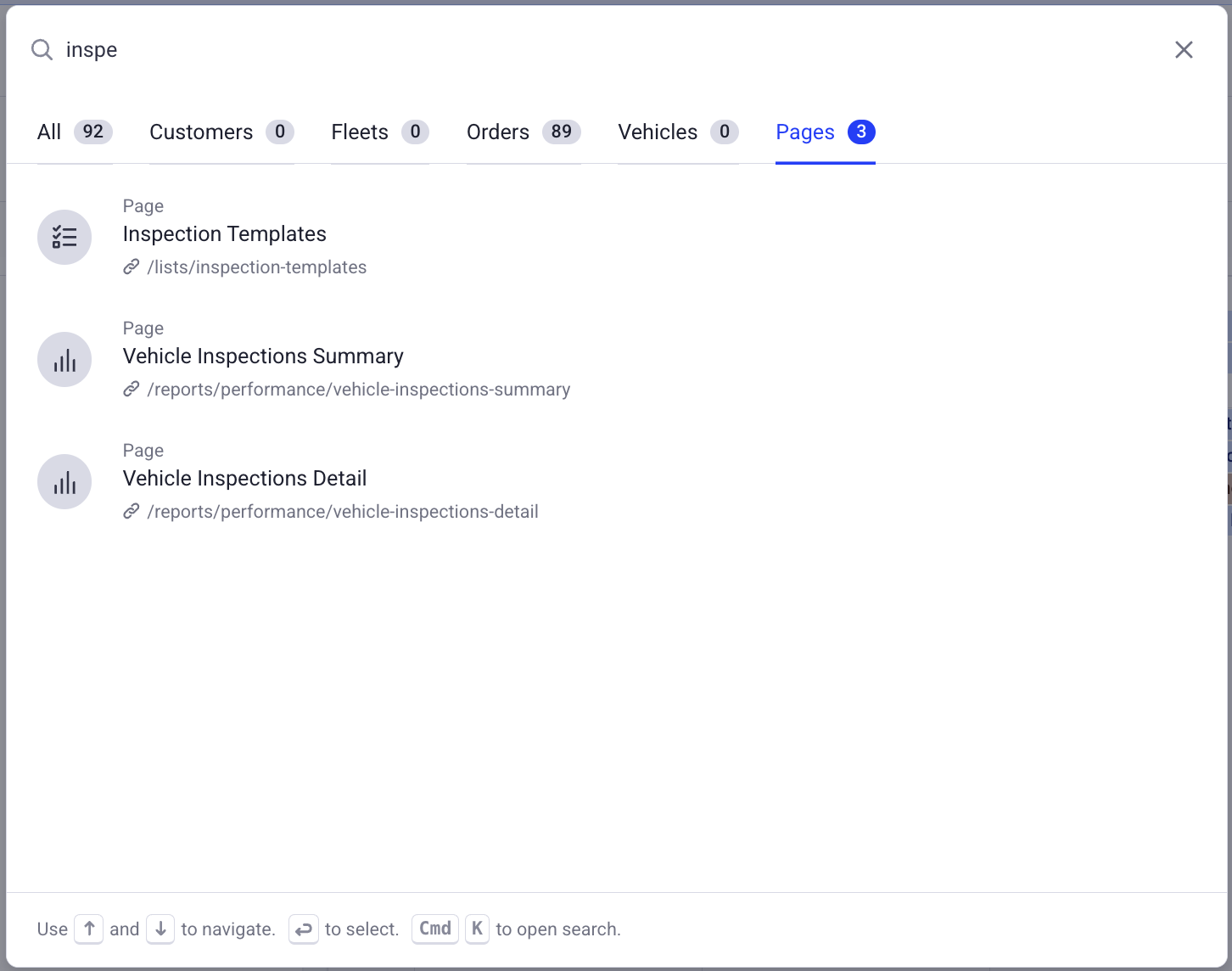
Task: Switch to the Vehicles tab
Action: (x=678, y=132)
